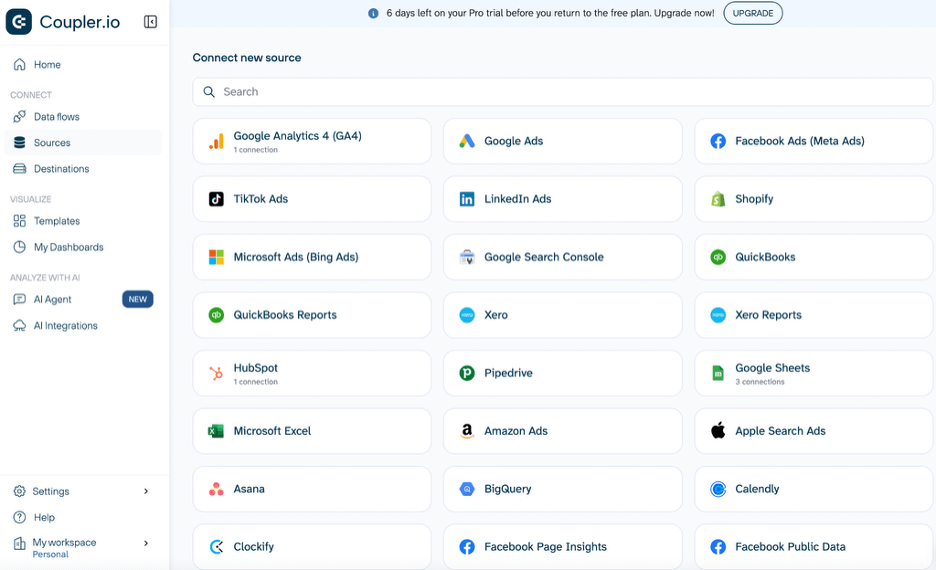Click "1 connection" under Google Analytics 4
This screenshot has height=570, width=936.
[x=255, y=150]
